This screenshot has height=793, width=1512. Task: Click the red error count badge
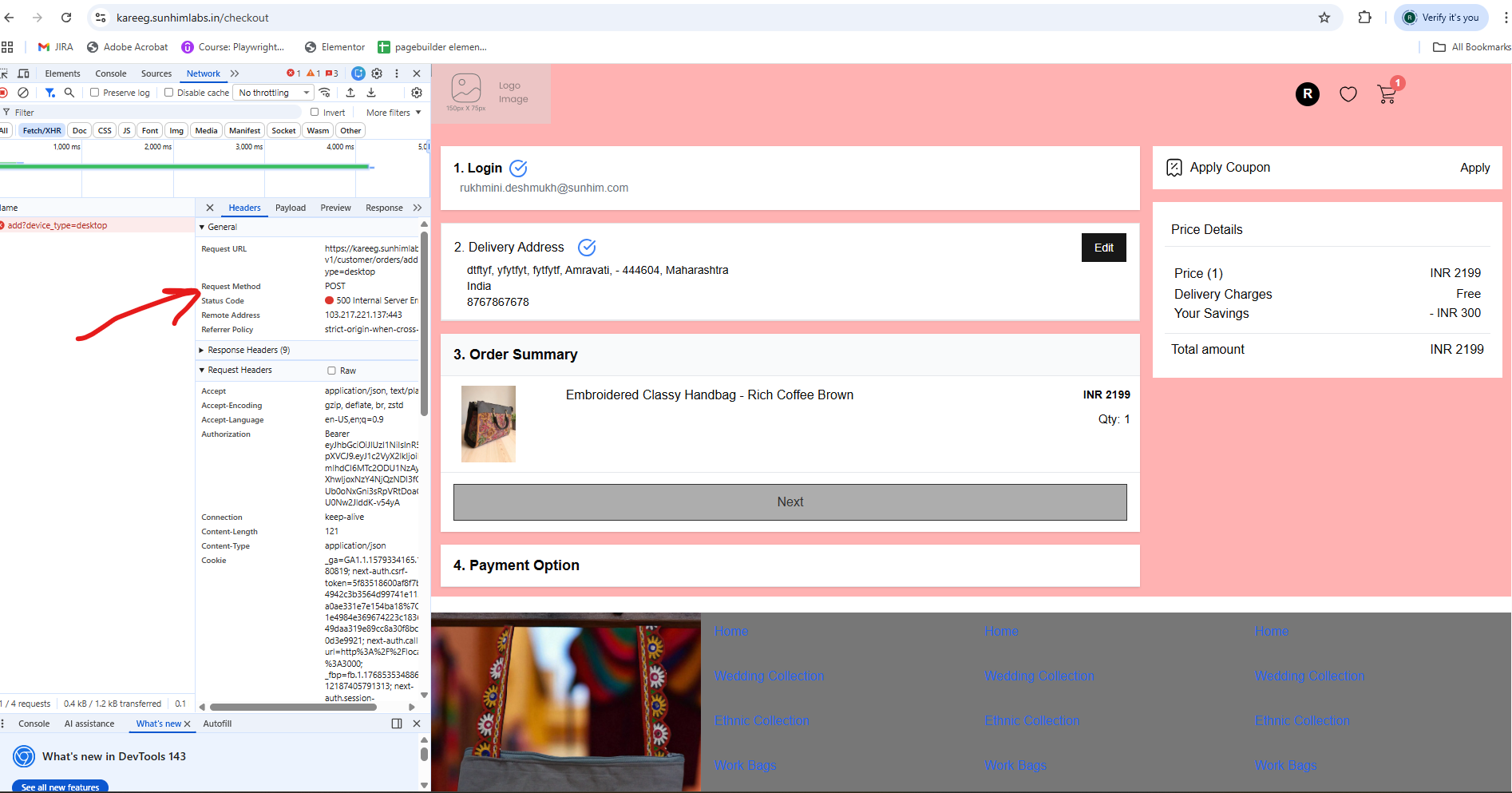pos(294,73)
